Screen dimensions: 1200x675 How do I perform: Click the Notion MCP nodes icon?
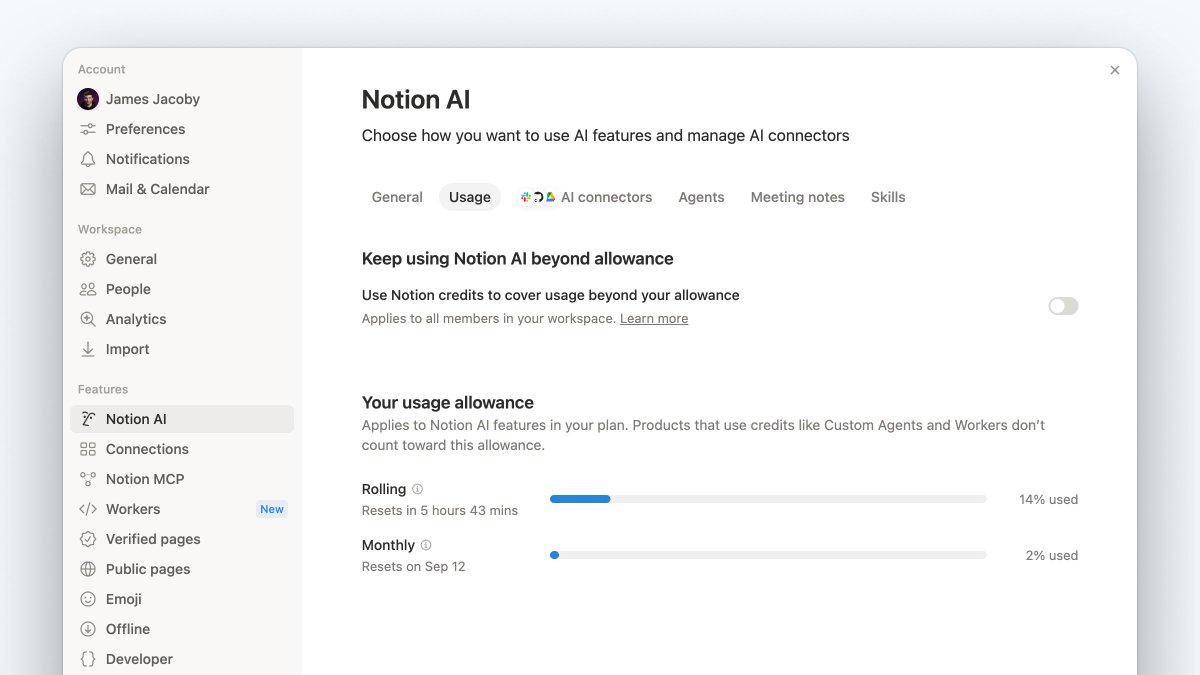click(88, 479)
